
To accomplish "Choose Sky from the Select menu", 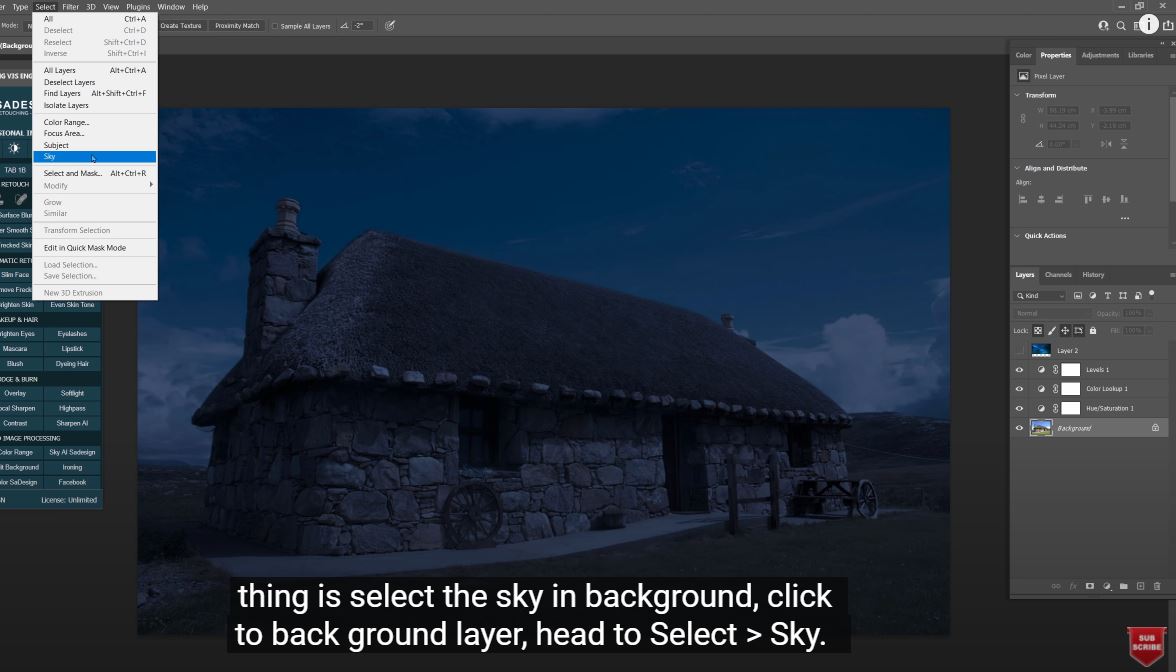I will (50, 157).
